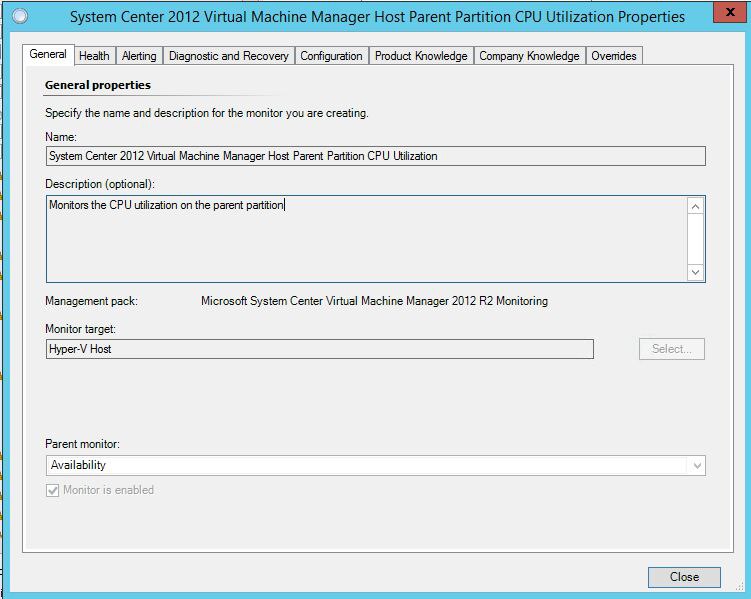This screenshot has height=599, width=751.
Task: Show the Overrides tab
Action: click(x=614, y=56)
